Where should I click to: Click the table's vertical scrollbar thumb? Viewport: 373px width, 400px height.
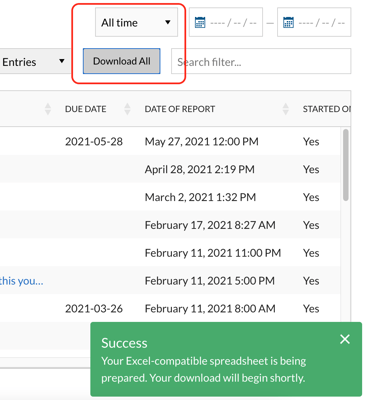coord(346,165)
